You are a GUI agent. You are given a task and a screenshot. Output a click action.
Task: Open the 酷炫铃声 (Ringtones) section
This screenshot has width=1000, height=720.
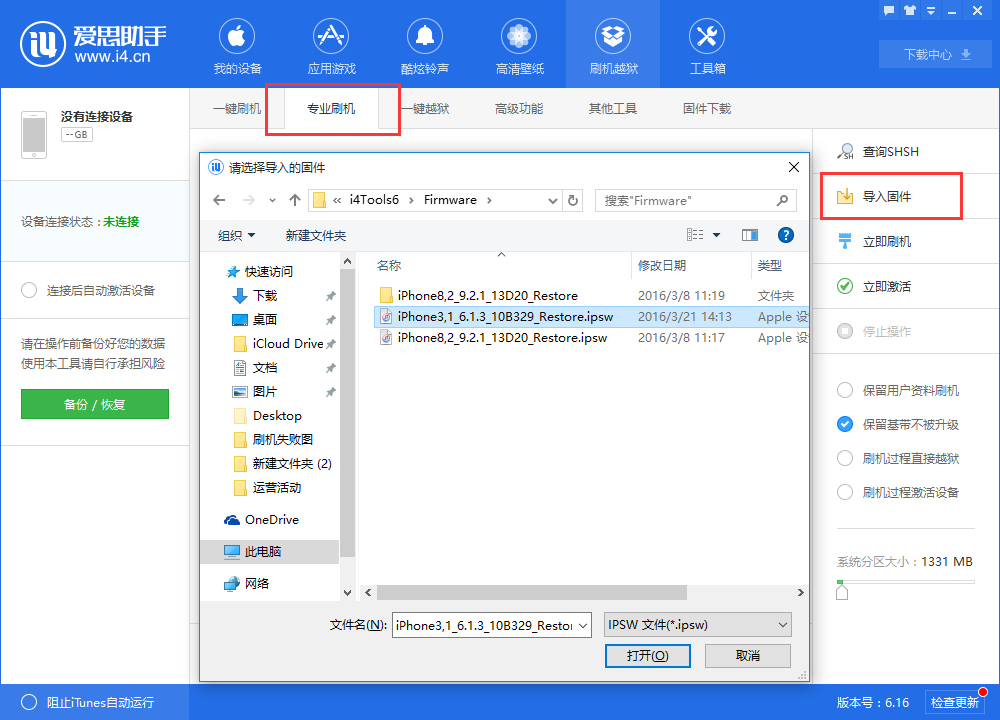(x=424, y=45)
